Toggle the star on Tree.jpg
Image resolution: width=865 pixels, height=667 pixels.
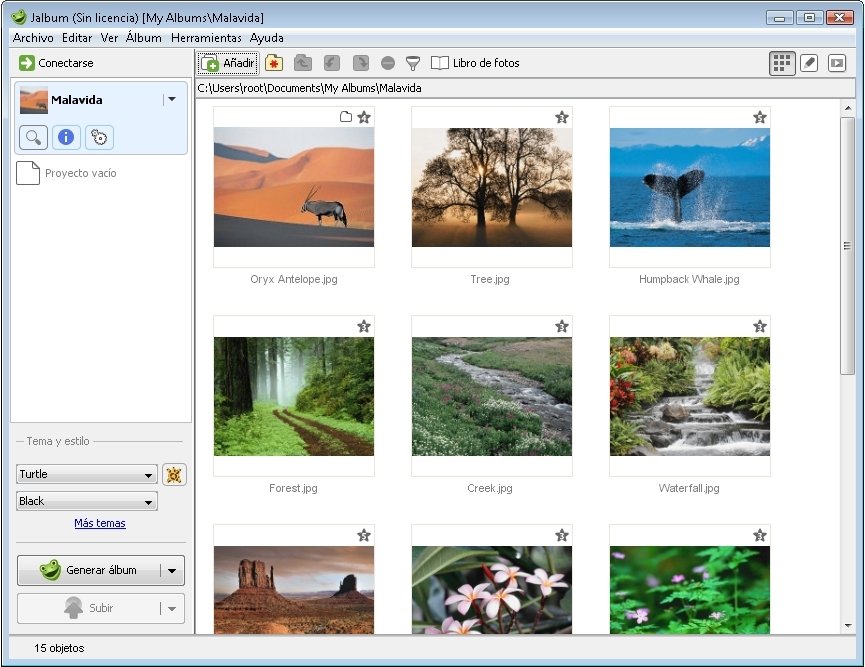click(x=562, y=117)
